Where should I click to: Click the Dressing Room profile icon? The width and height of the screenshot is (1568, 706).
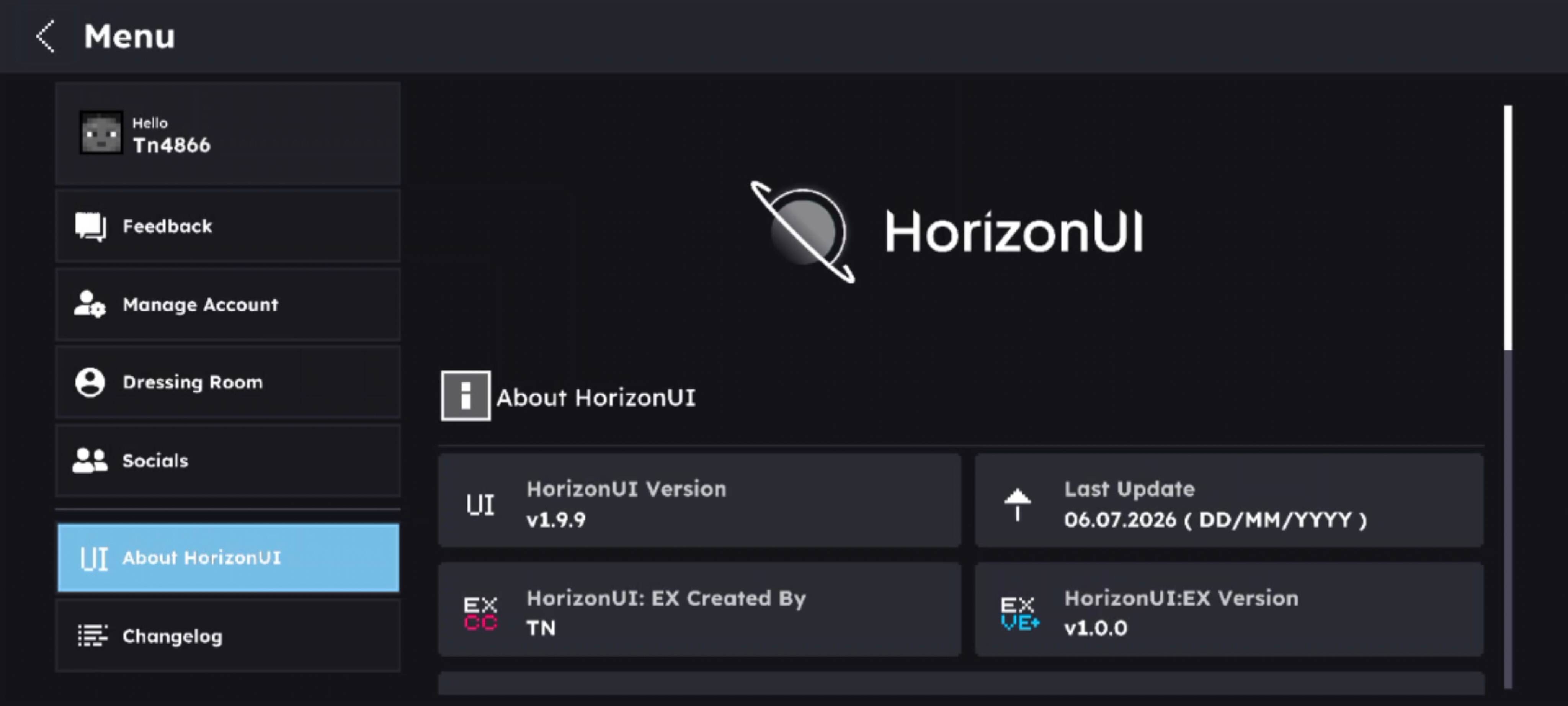pos(90,382)
